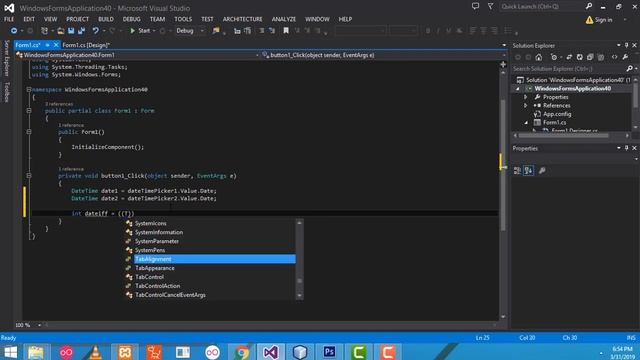Click the Visual Studio taskbar icon
This screenshot has height=360, width=640.
[271, 352]
